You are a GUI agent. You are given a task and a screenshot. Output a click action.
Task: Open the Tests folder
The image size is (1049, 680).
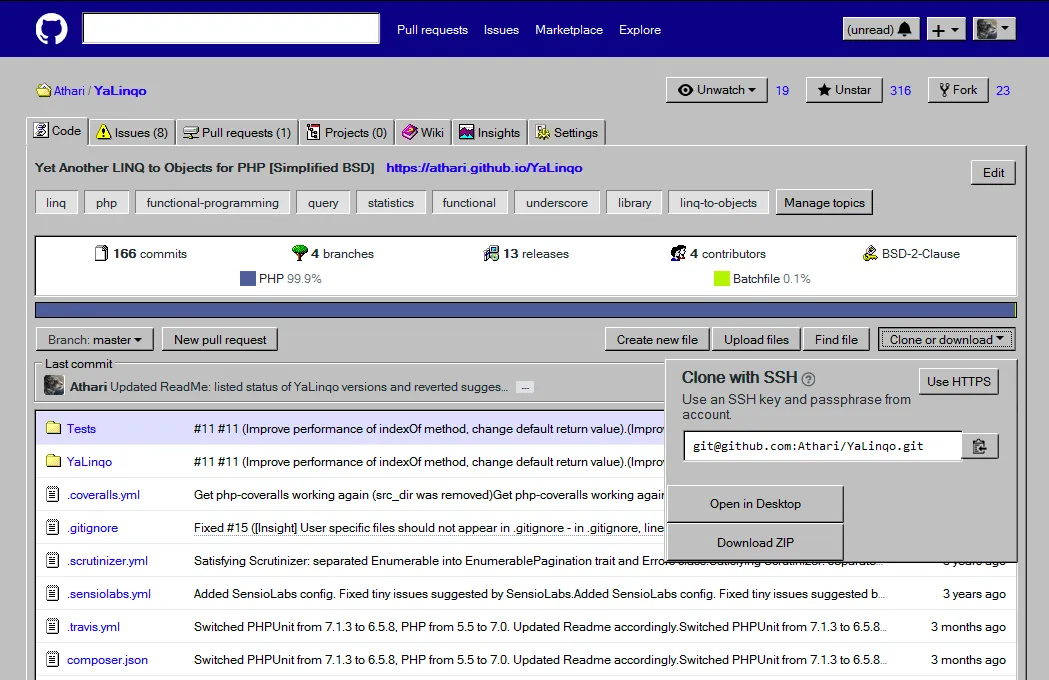pyautogui.click(x=81, y=429)
